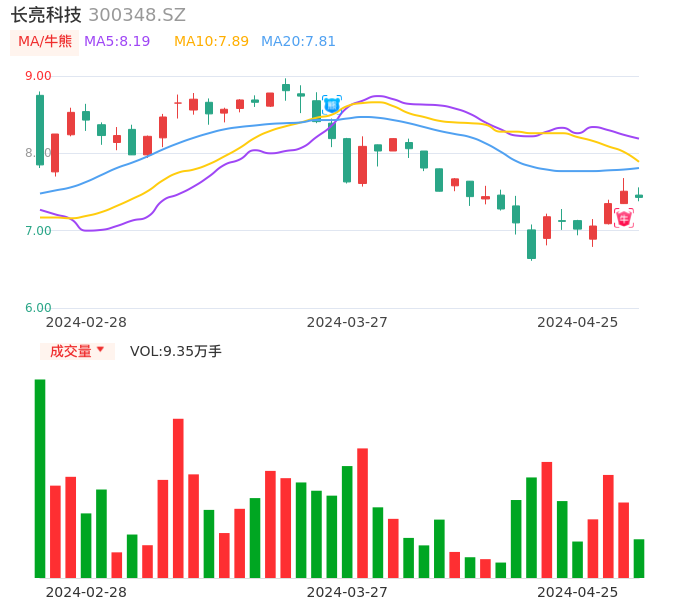
Task: Click 2024-02-28 date under price chart
Action: point(86,322)
